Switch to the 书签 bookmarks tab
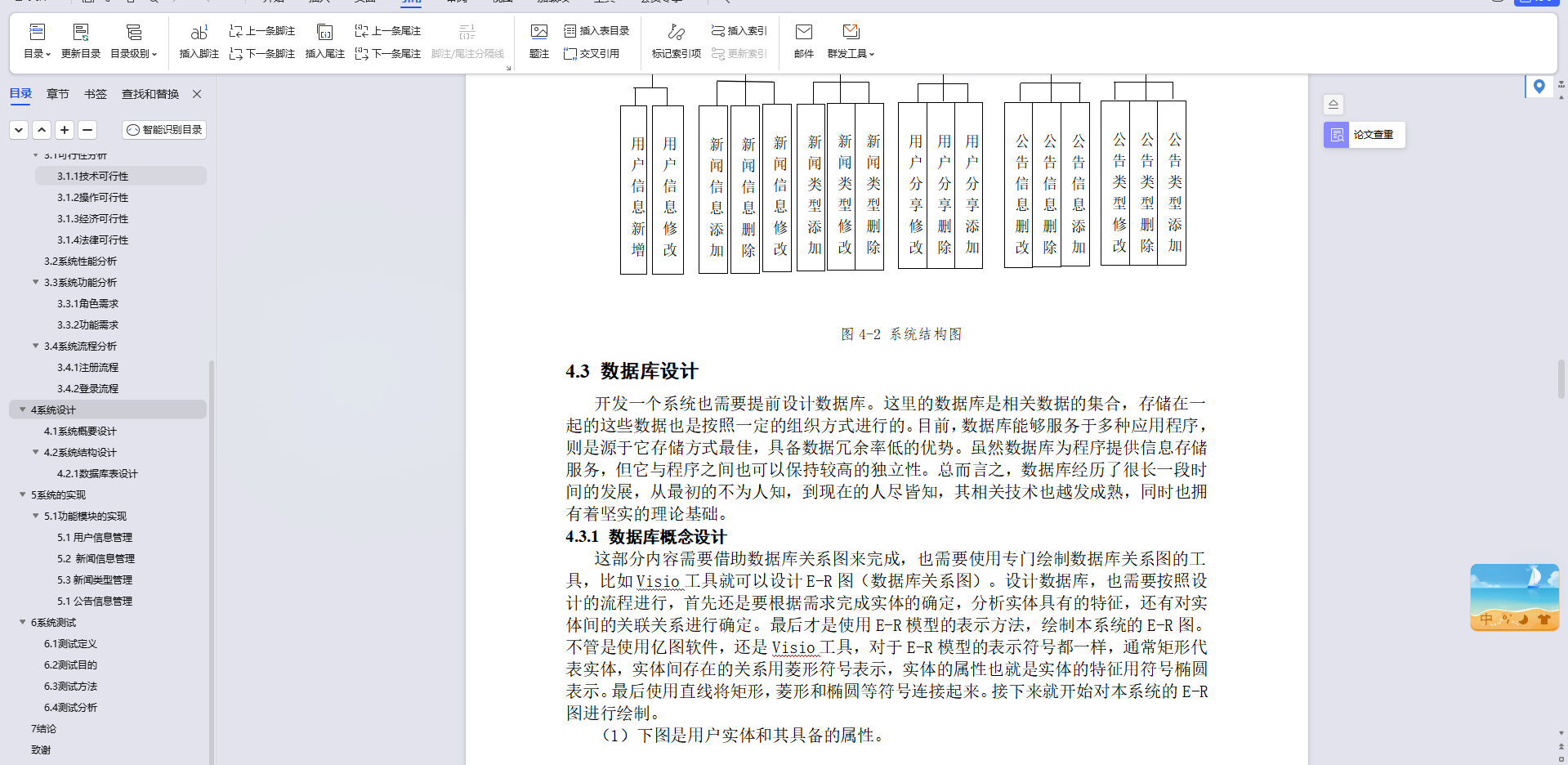This screenshot has width=1568, height=765. pyautogui.click(x=96, y=94)
